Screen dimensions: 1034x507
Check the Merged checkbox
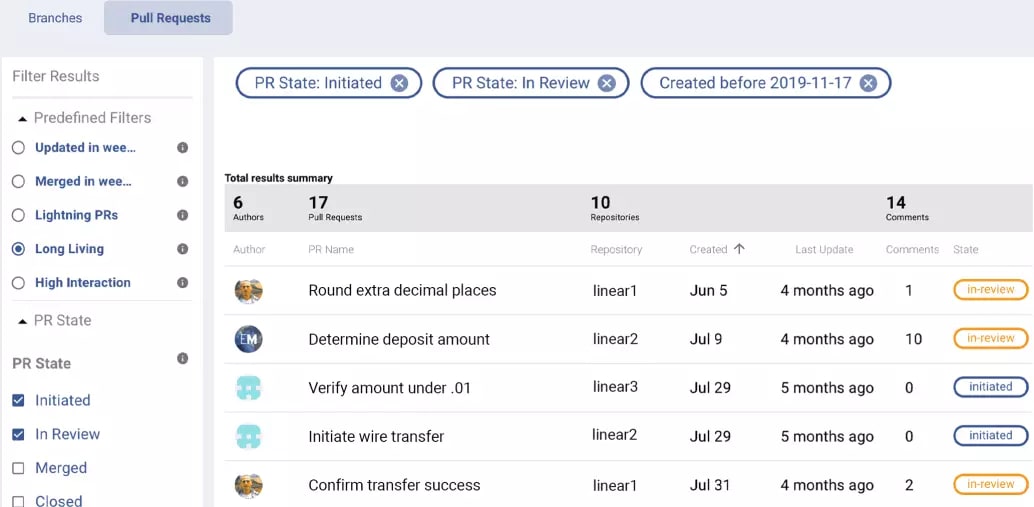[x=18, y=468]
